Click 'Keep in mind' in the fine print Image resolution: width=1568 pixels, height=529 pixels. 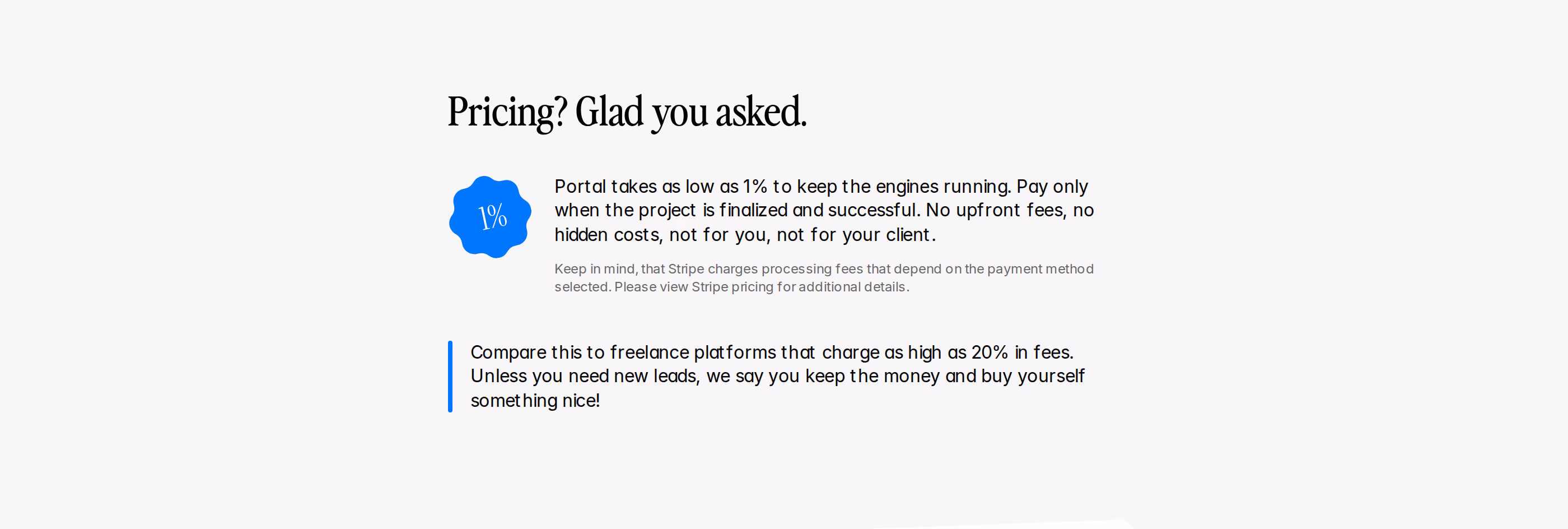(594, 270)
